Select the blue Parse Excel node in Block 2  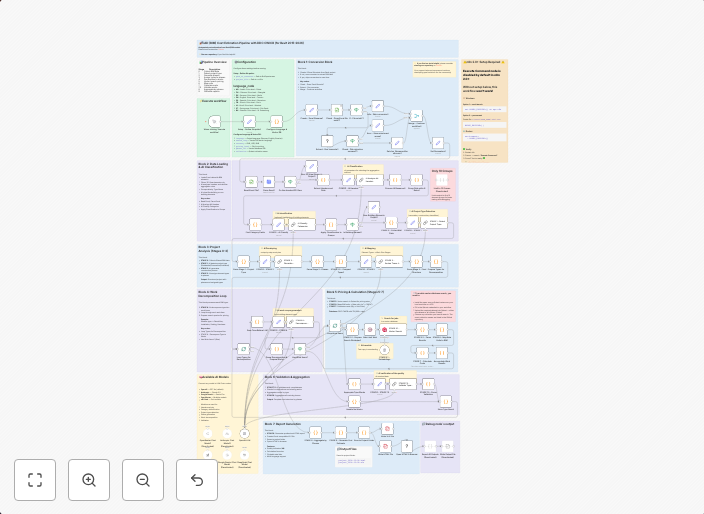click(x=269, y=182)
